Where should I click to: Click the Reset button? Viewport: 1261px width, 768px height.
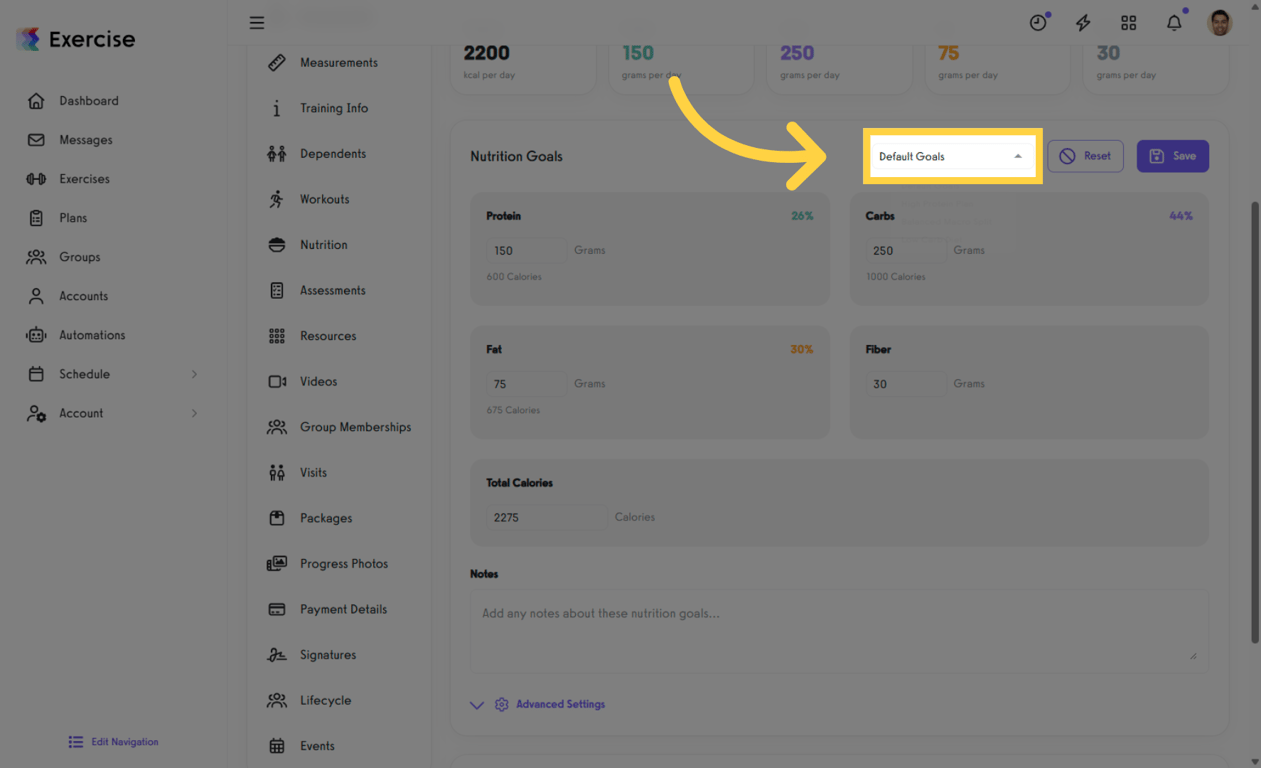1085,156
